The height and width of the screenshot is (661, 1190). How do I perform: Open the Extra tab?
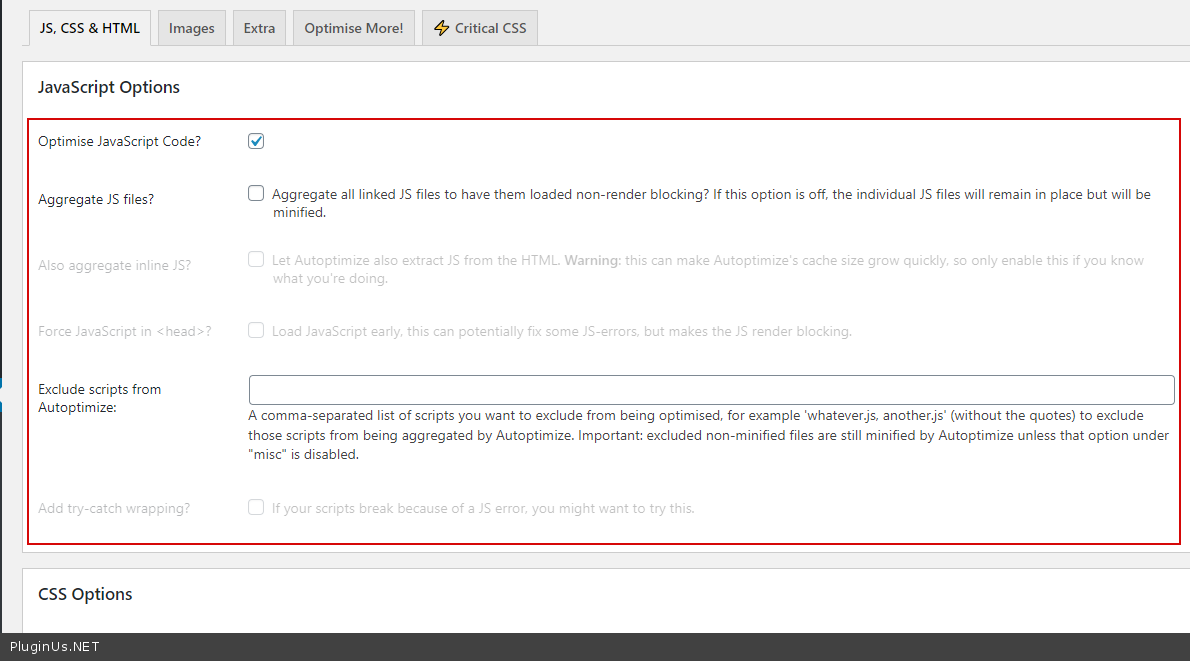pos(259,28)
